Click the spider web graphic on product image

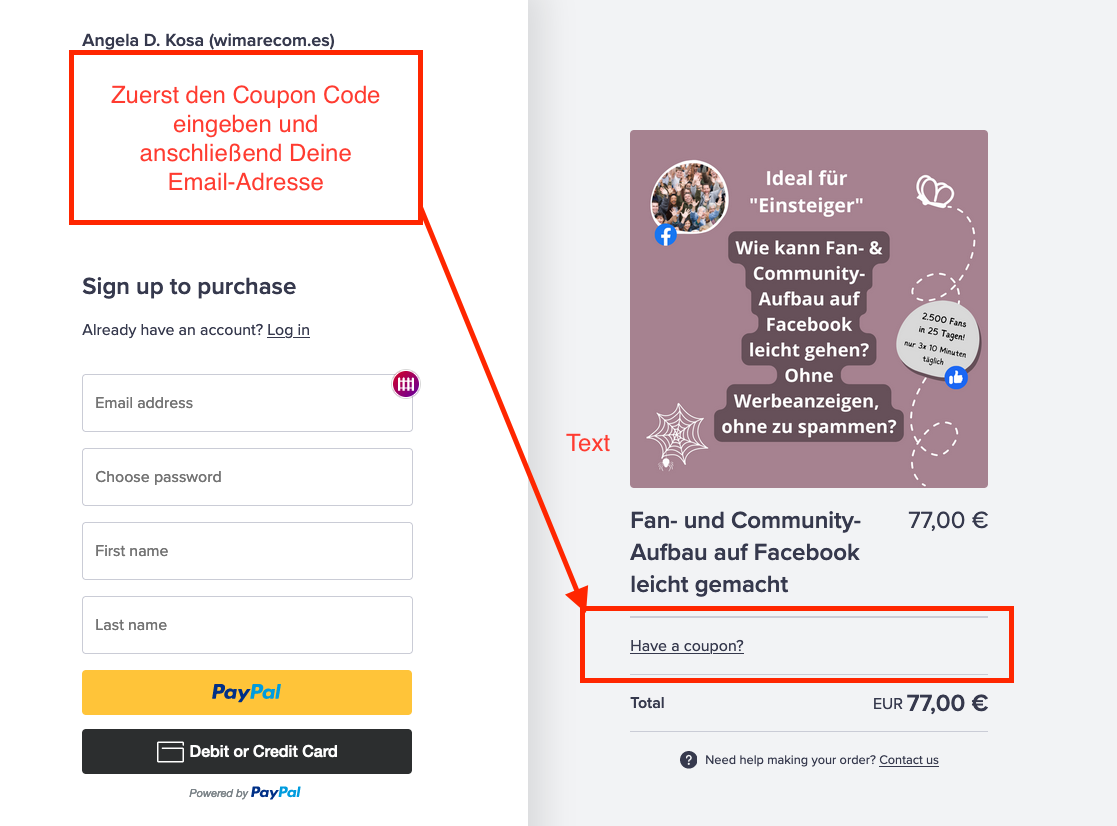[x=676, y=433]
